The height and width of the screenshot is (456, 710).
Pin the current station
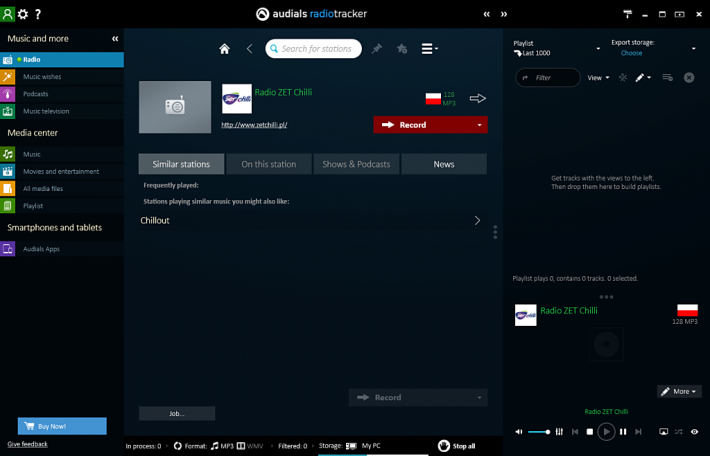point(377,48)
